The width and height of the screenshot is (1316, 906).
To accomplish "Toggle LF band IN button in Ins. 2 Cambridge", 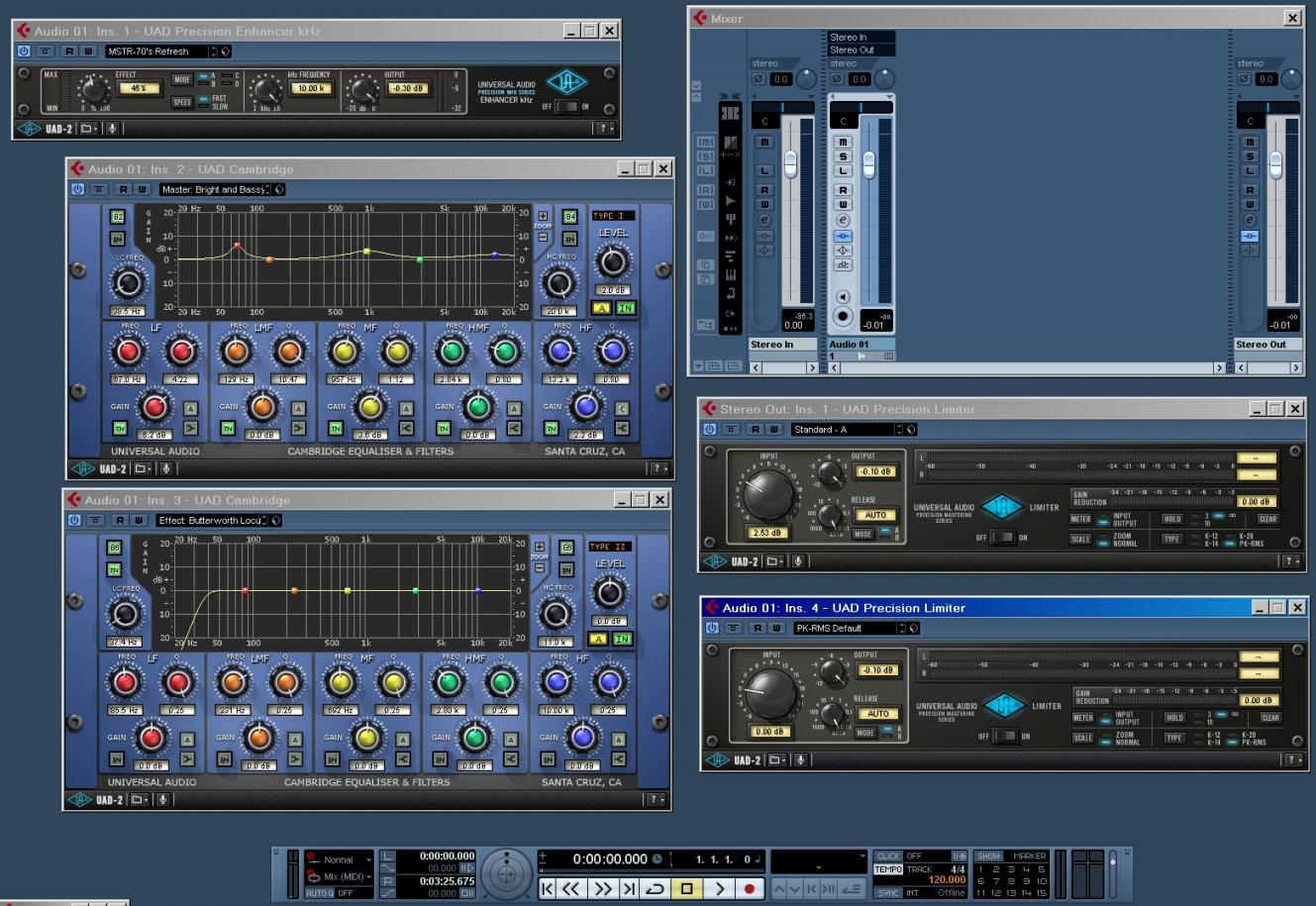I will click(x=120, y=429).
